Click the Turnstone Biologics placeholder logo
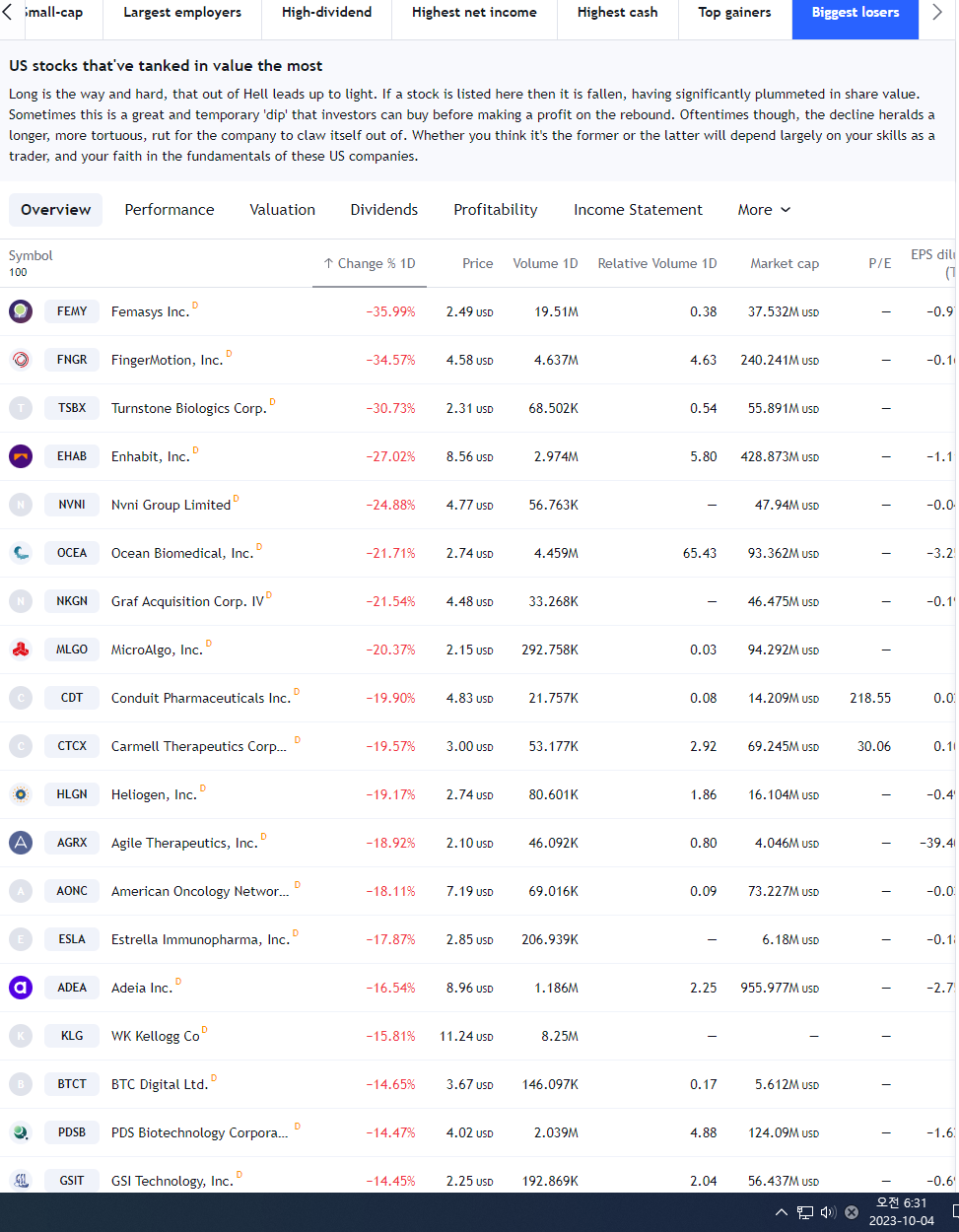Viewport: 959px width, 1232px height. click(21, 408)
